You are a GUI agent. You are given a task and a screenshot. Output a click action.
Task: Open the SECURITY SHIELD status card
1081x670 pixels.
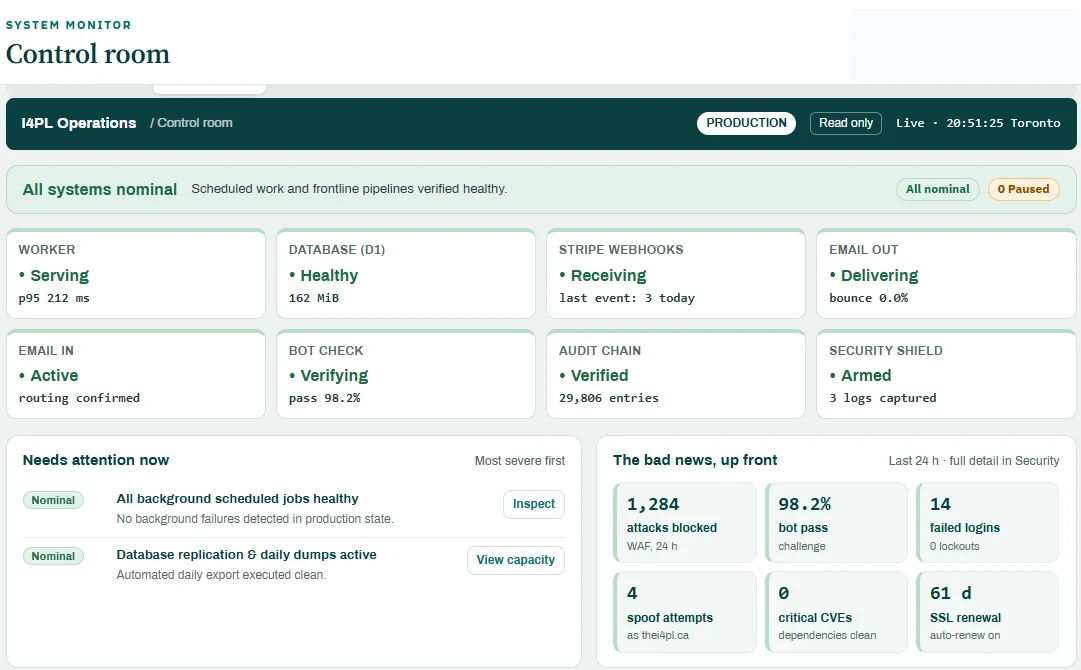[947, 374]
